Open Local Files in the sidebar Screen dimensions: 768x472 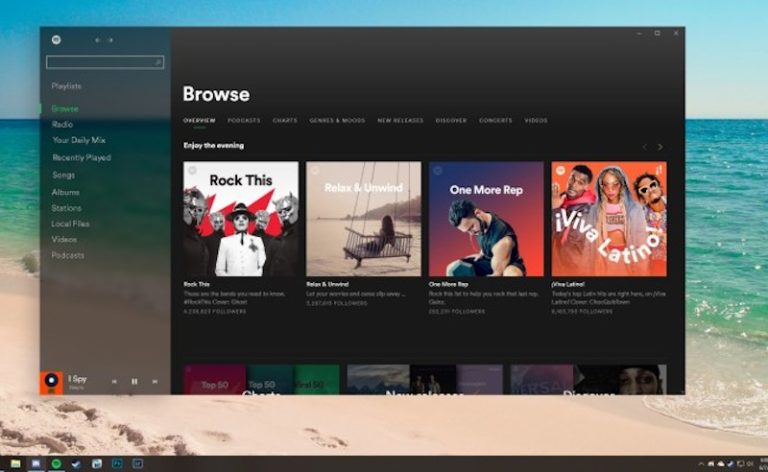click(x=70, y=224)
